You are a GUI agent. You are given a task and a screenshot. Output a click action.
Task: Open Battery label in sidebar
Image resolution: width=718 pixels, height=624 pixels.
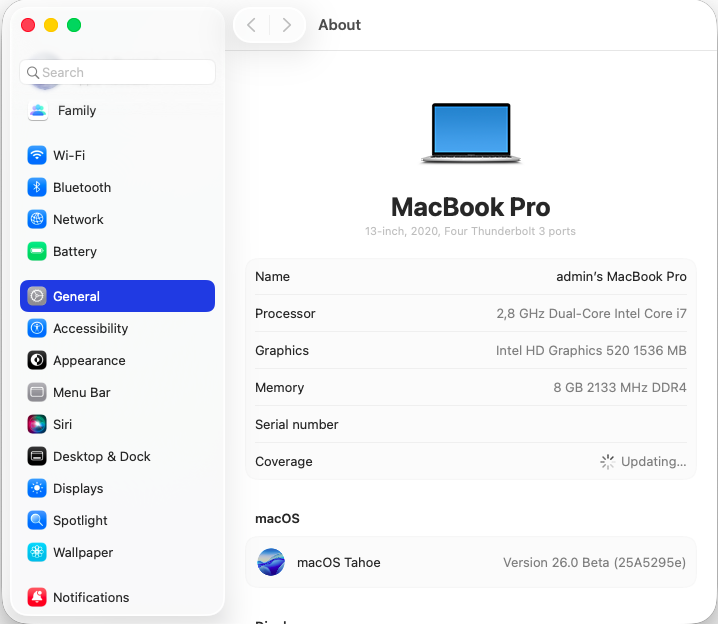75,251
